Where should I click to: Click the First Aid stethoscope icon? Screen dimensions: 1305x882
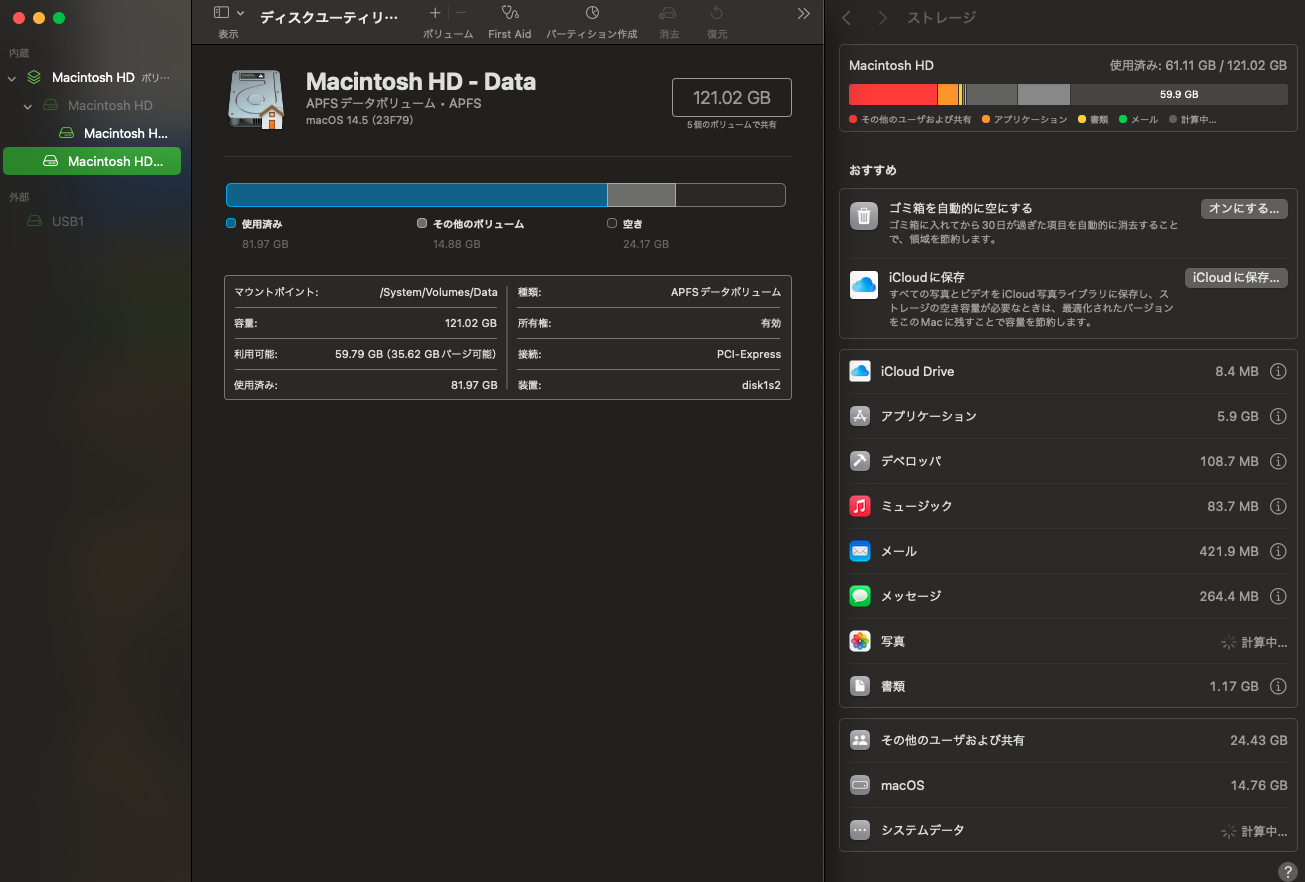(510, 14)
